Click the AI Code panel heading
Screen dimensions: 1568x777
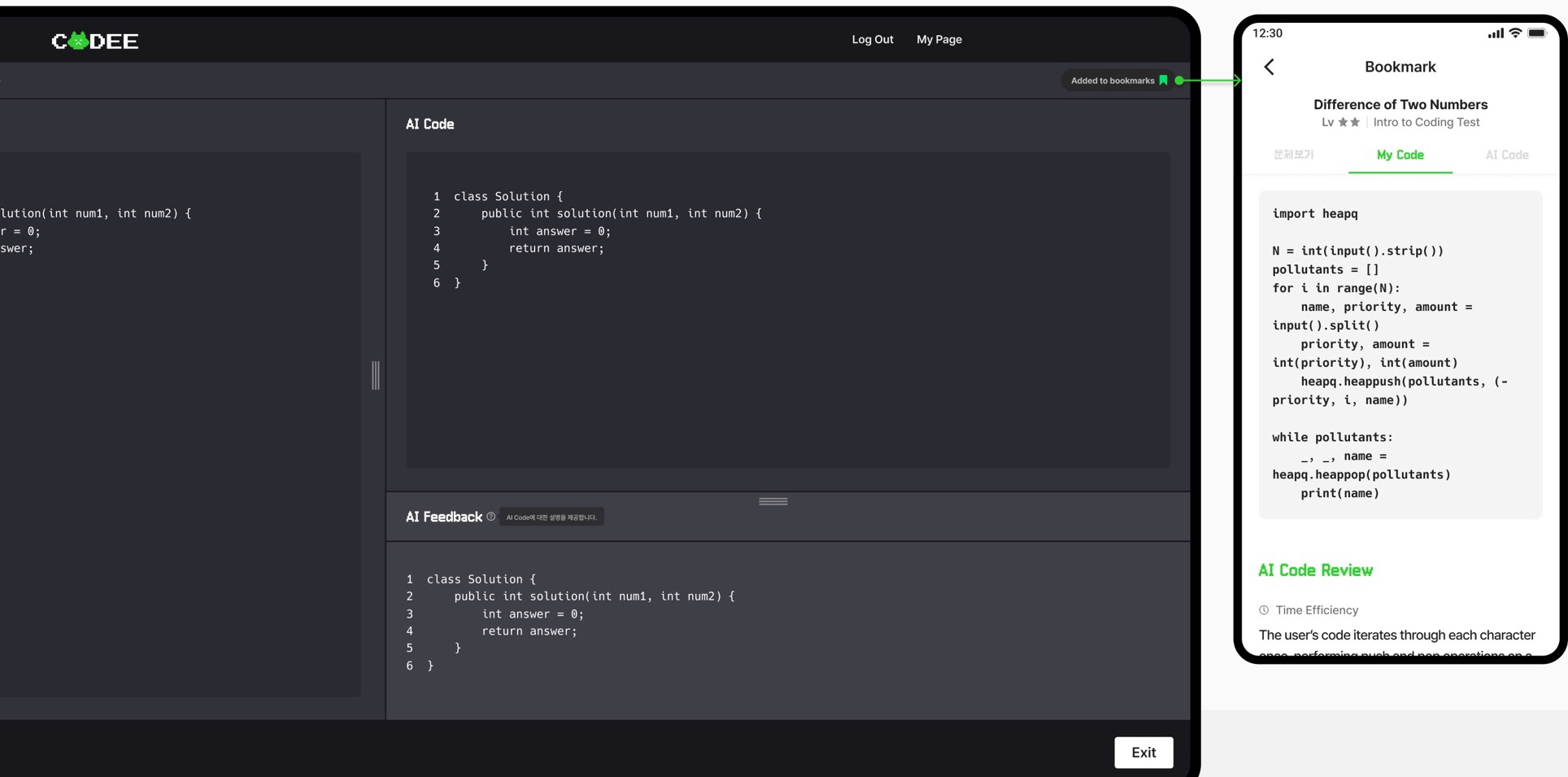point(430,124)
